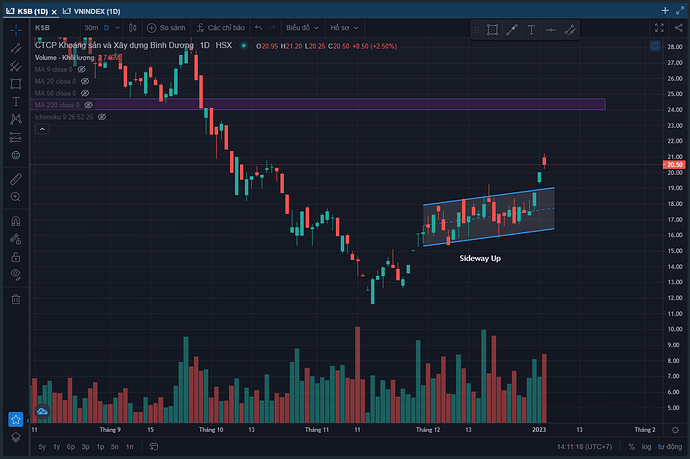Select the ruler measure tool
The width and height of the screenshot is (690, 459).
16,180
